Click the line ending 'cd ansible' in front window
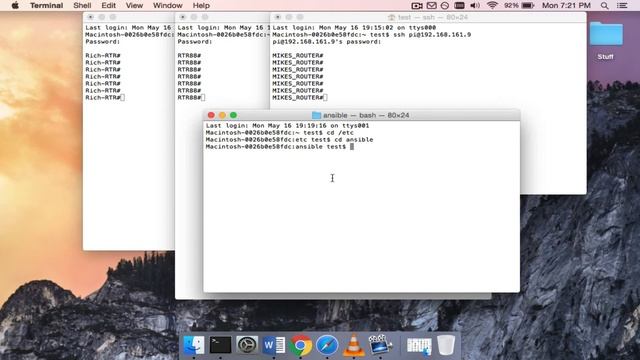640x360 pixels. 289,140
